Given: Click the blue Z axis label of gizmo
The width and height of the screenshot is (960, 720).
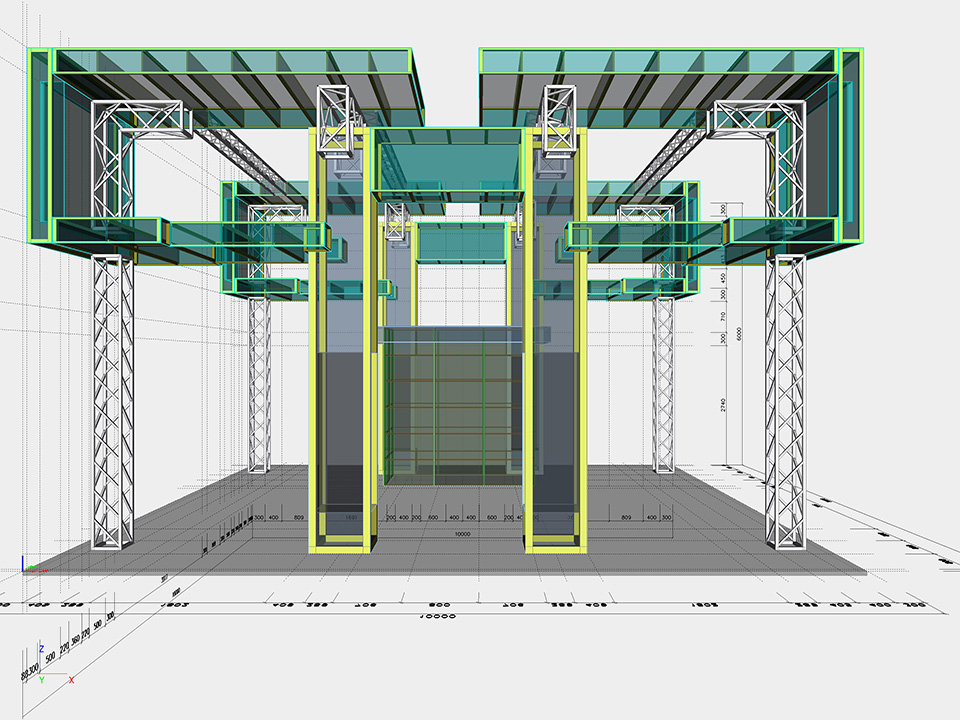Looking at the screenshot, I should click(40, 648).
